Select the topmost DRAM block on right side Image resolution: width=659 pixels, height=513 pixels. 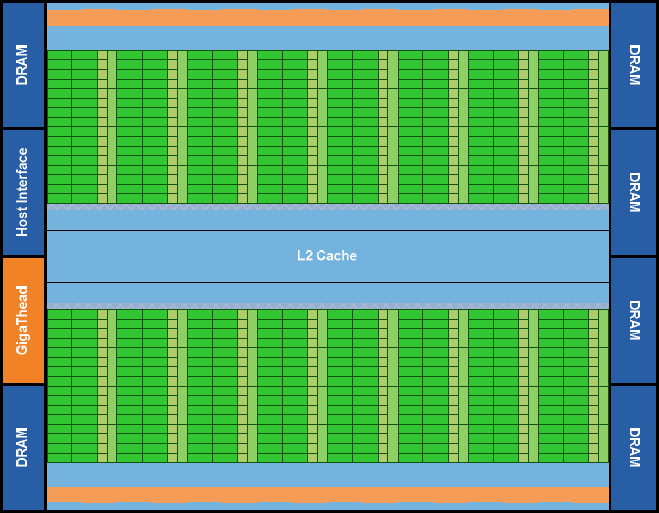click(633, 65)
